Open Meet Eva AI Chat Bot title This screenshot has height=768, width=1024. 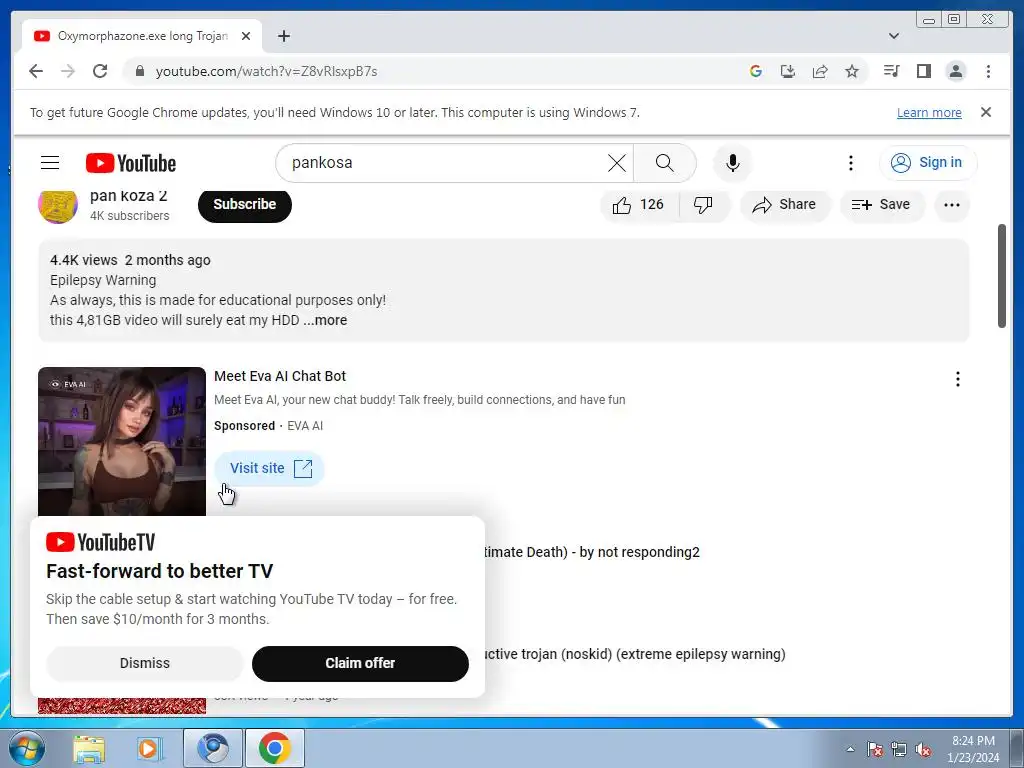tap(280, 376)
